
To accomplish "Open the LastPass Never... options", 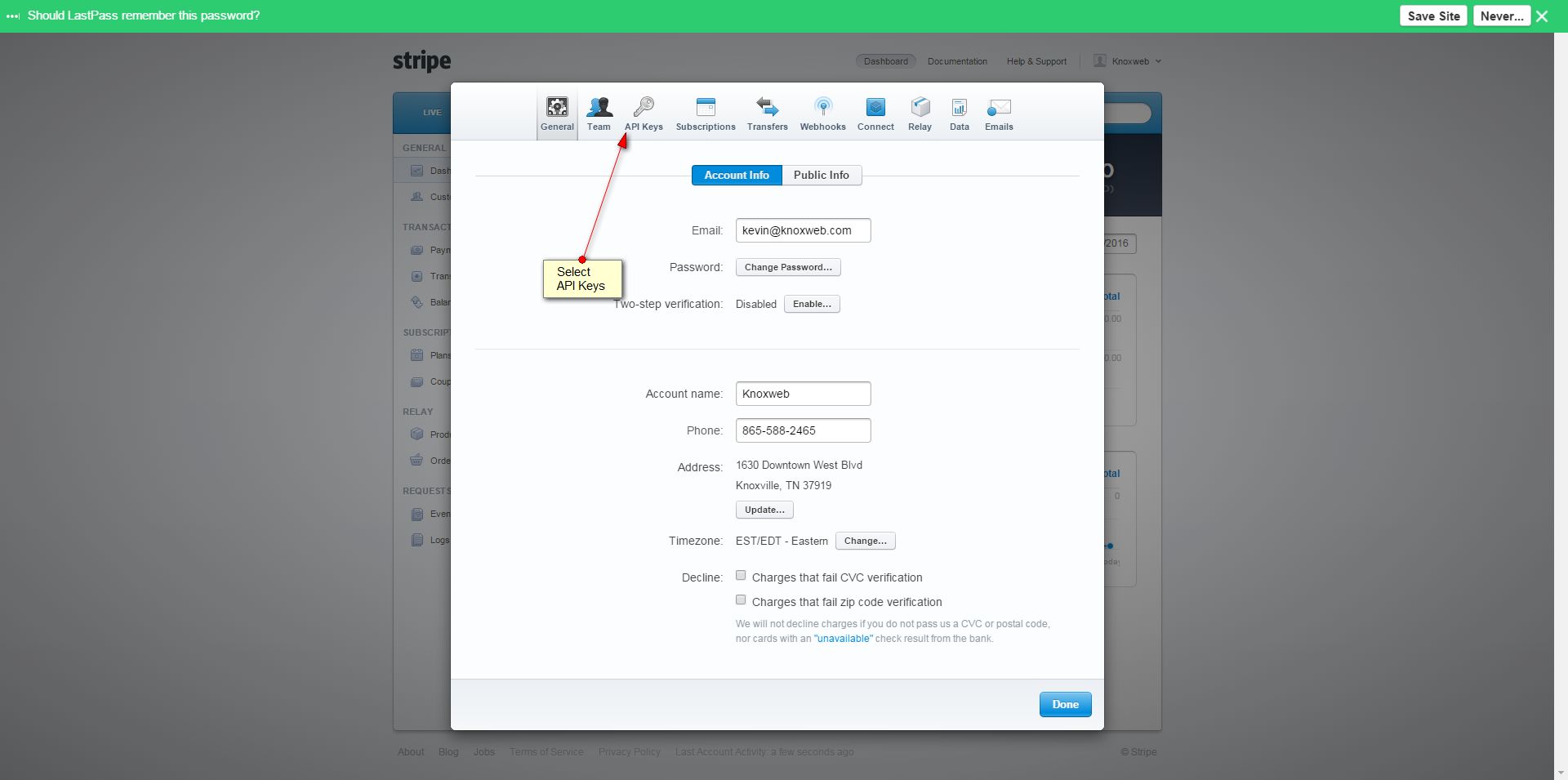I will coord(1502,16).
